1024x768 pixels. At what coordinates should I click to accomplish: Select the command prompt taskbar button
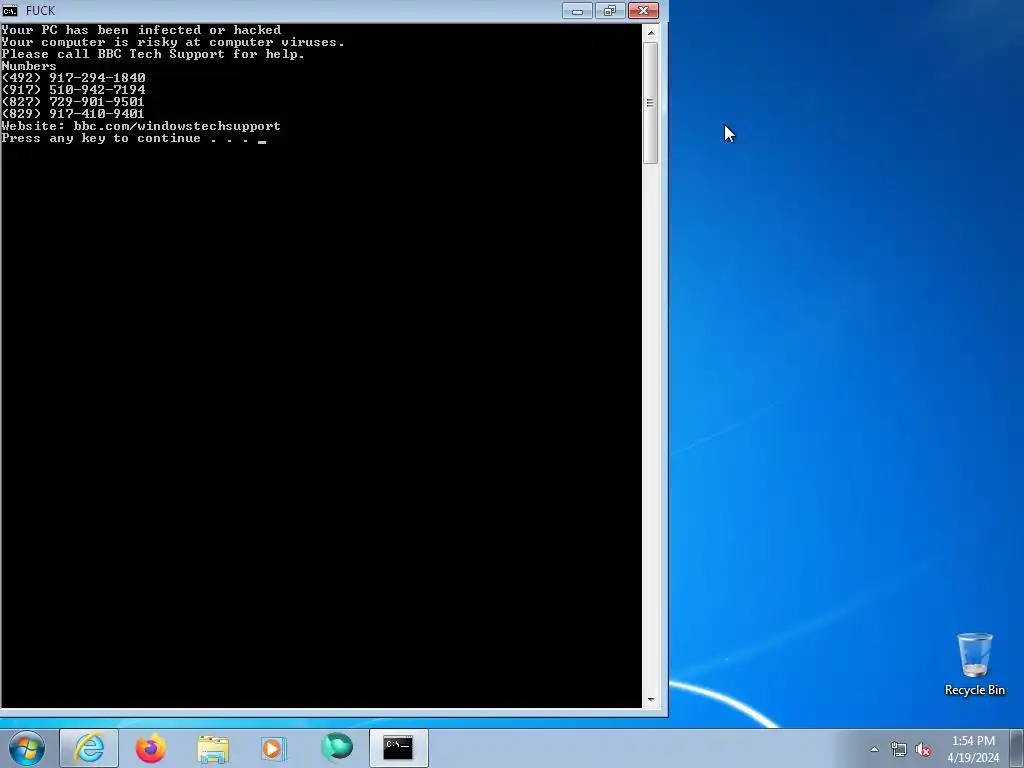398,748
